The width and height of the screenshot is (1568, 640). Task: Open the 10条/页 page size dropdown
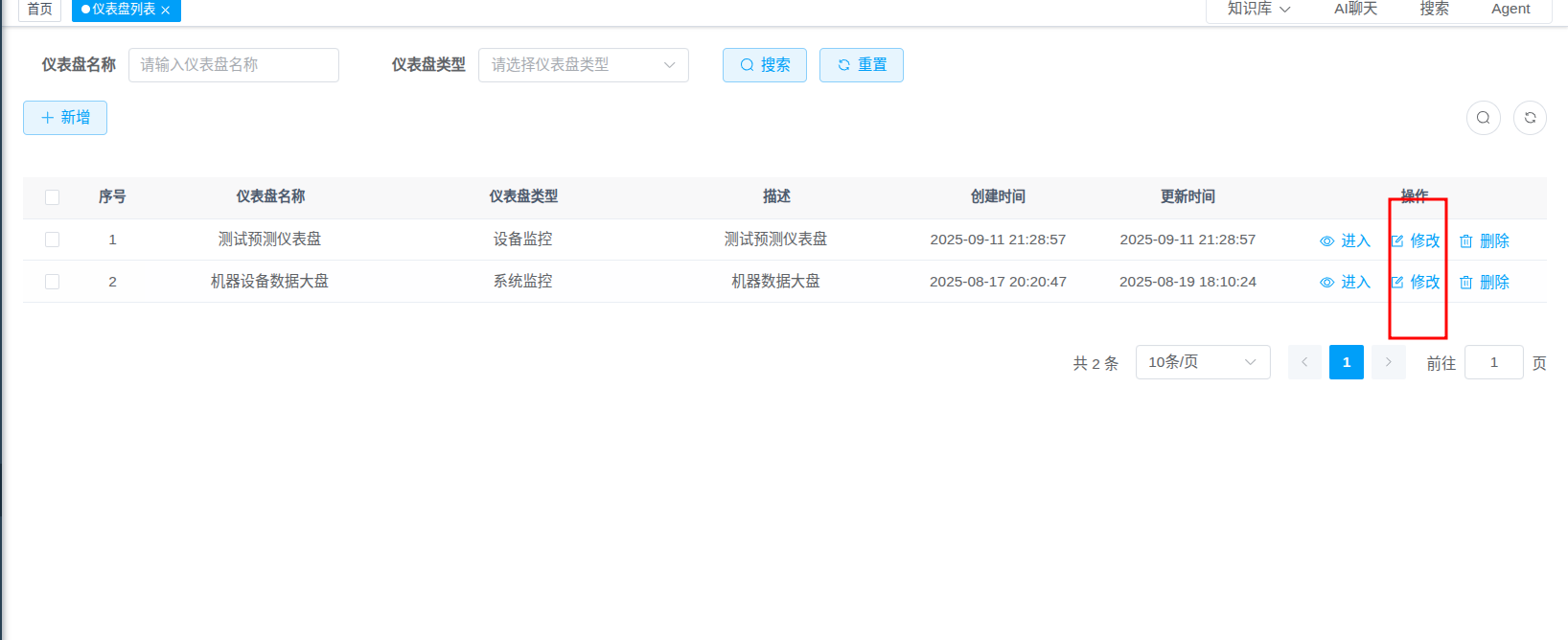pyautogui.click(x=1202, y=362)
